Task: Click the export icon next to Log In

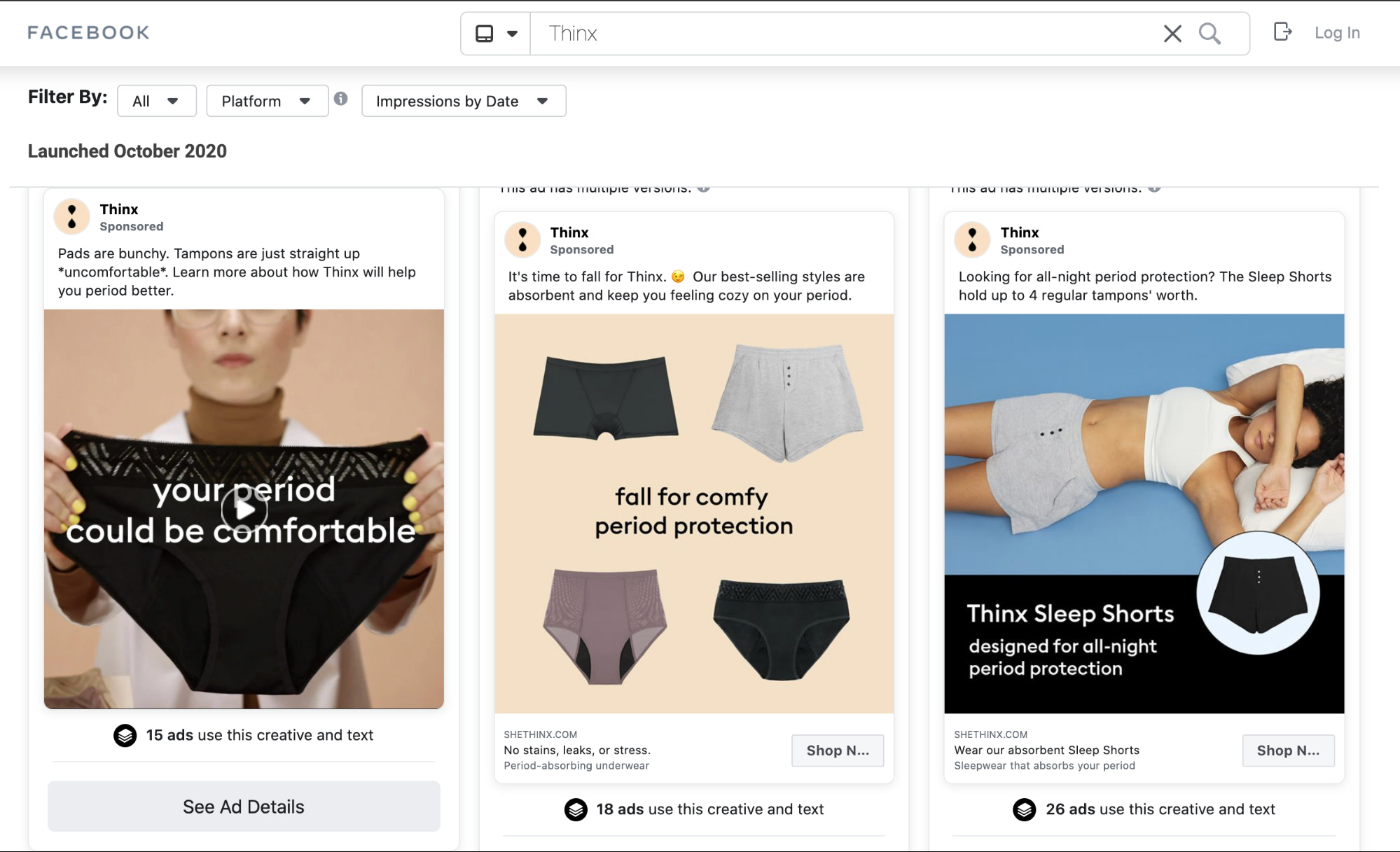Action: click(1282, 32)
